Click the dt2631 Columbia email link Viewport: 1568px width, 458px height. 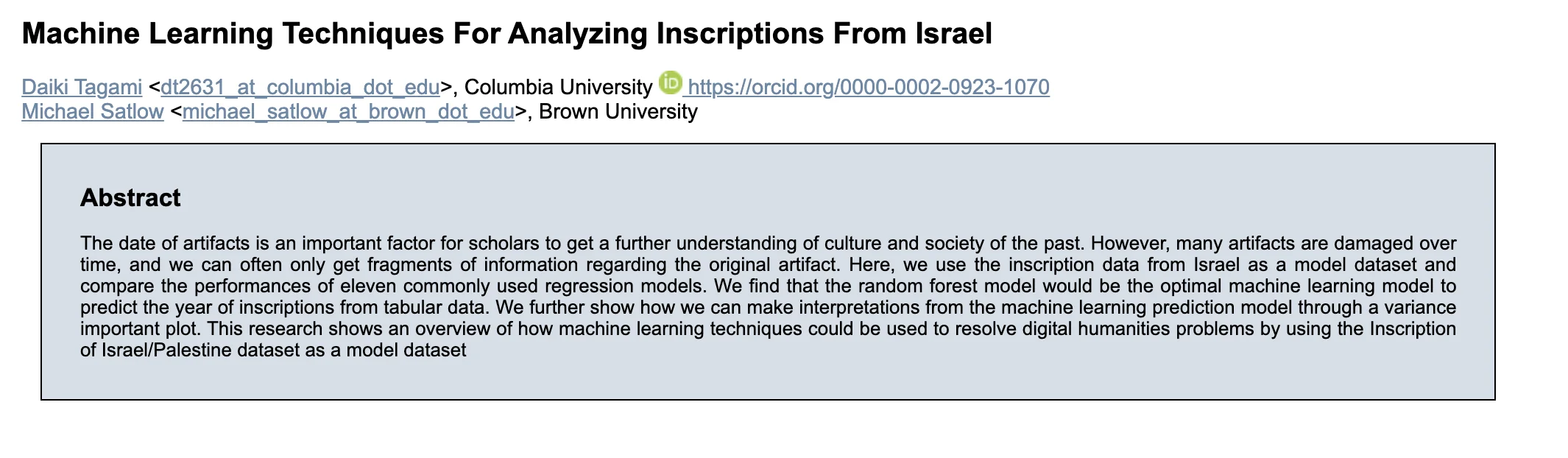pyautogui.click(x=300, y=88)
